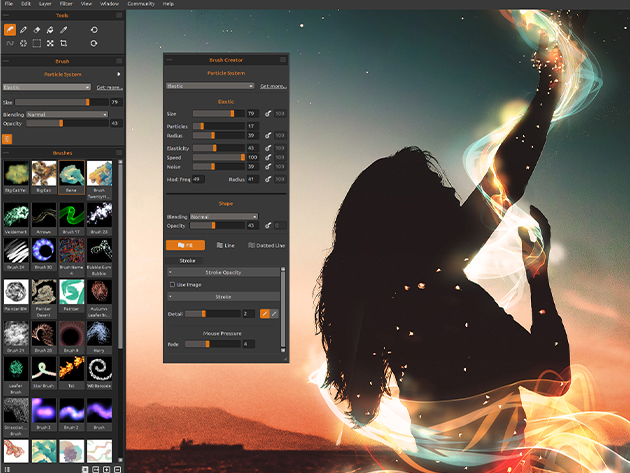Image resolution: width=630 pixels, height=473 pixels.
Task: Click the Undo arrow icon in Tools
Action: [94, 30]
